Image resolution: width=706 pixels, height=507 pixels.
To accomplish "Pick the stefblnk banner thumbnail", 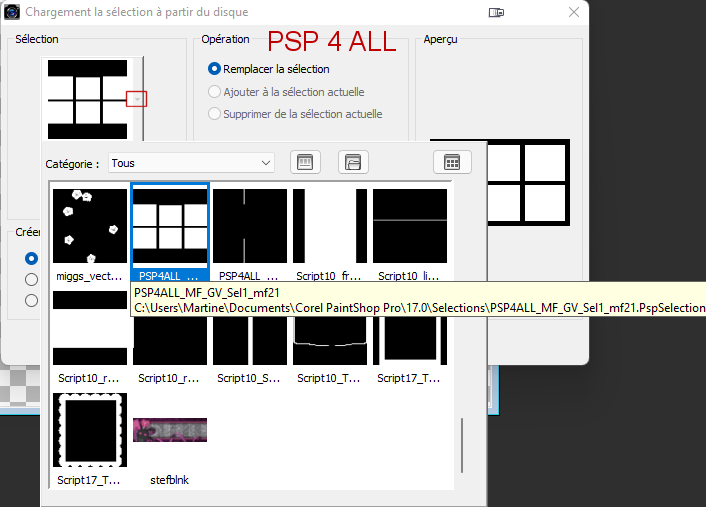I will coord(170,431).
